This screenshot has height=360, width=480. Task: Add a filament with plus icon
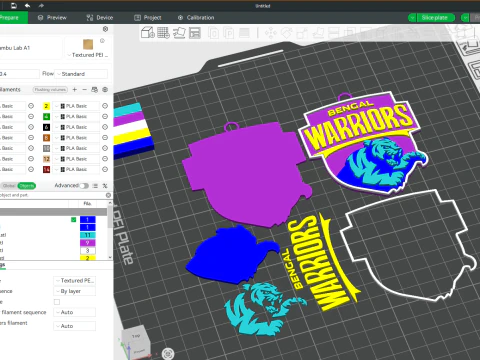tap(75, 89)
